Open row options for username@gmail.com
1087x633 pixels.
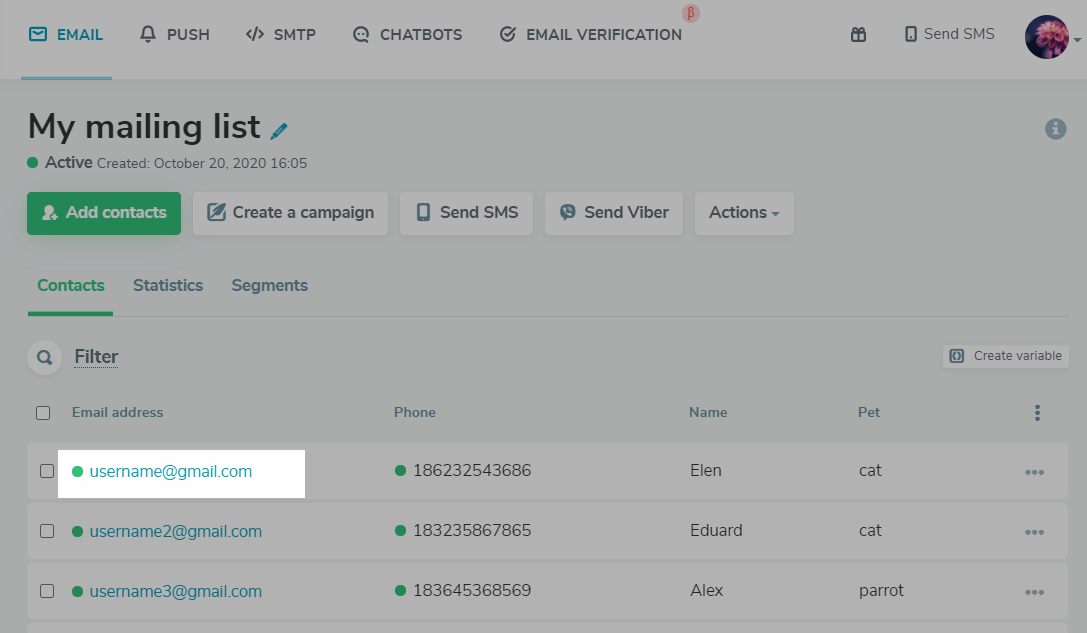click(1034, 472)
